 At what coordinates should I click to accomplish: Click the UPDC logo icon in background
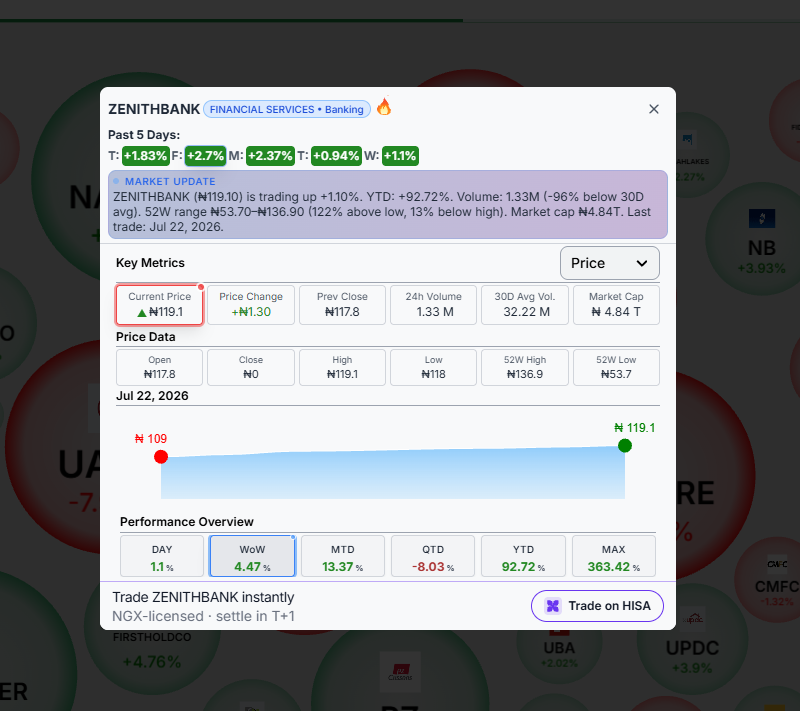click(x=692, y=619)
